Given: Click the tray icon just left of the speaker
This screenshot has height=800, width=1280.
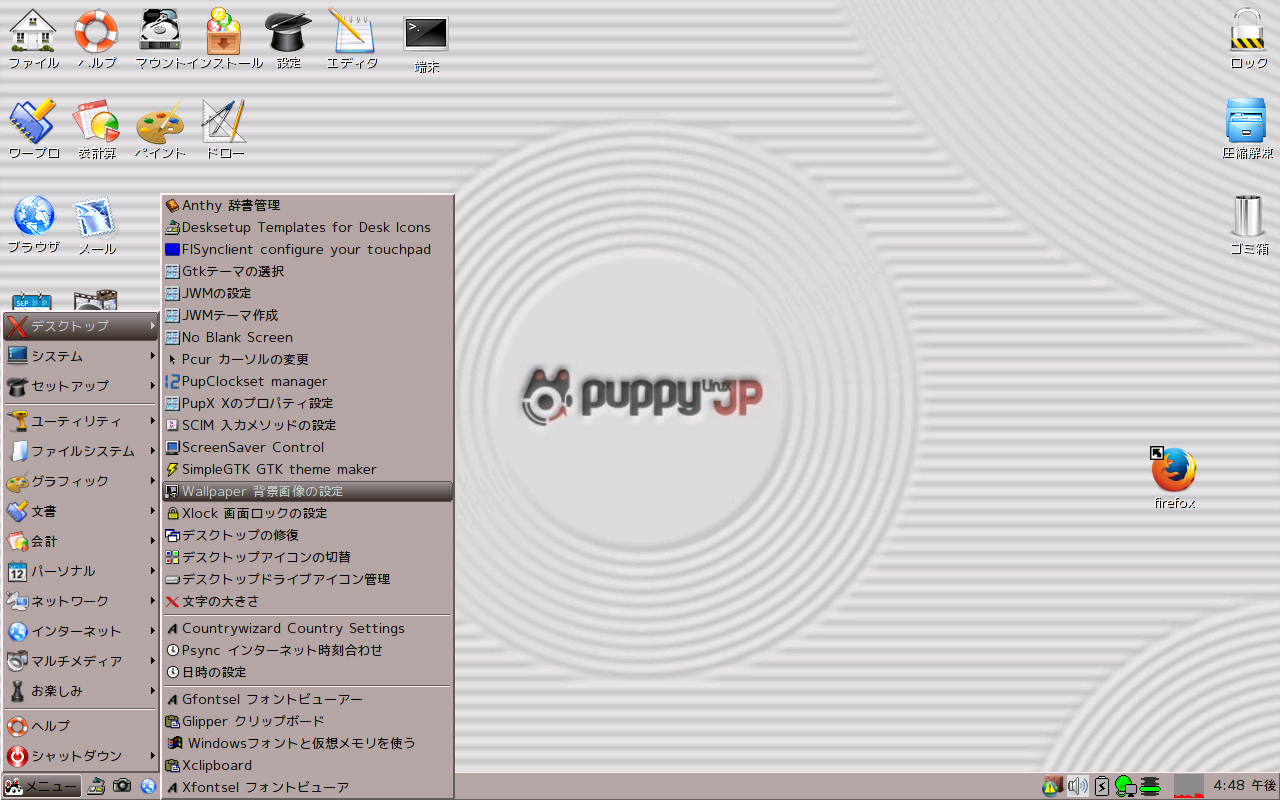Looking at the screenshot, I should (x=1052, y=786).
